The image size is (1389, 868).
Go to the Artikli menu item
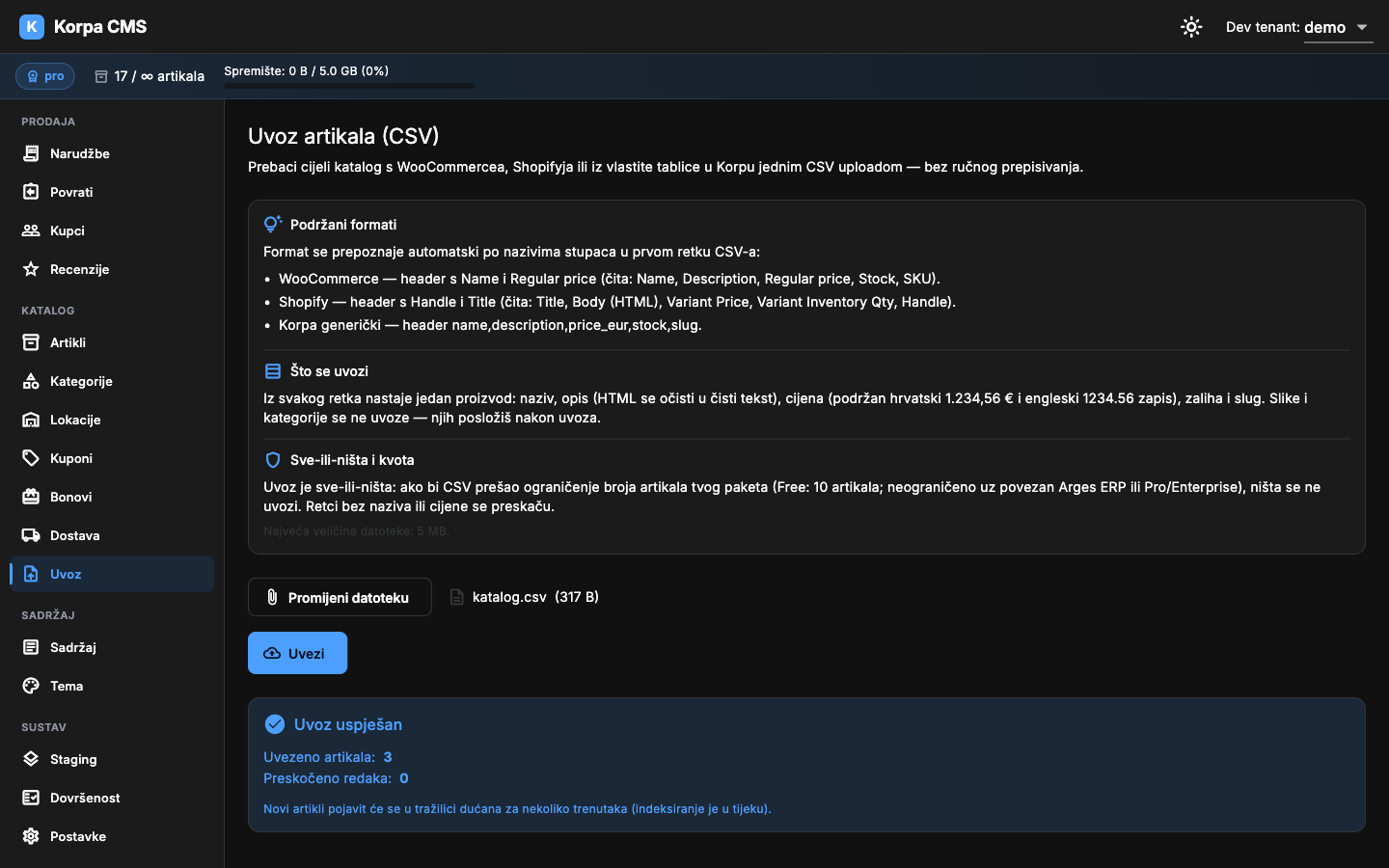tap(112, 342)
